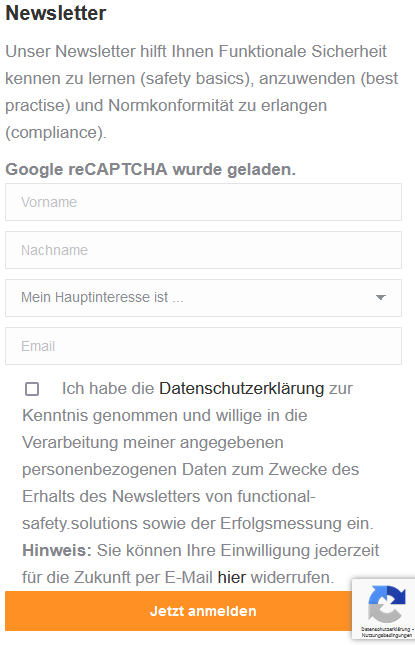
Task: Open reCAPTCHA badge's Nutzungsbedingungen link
Action: click(387, 635)
